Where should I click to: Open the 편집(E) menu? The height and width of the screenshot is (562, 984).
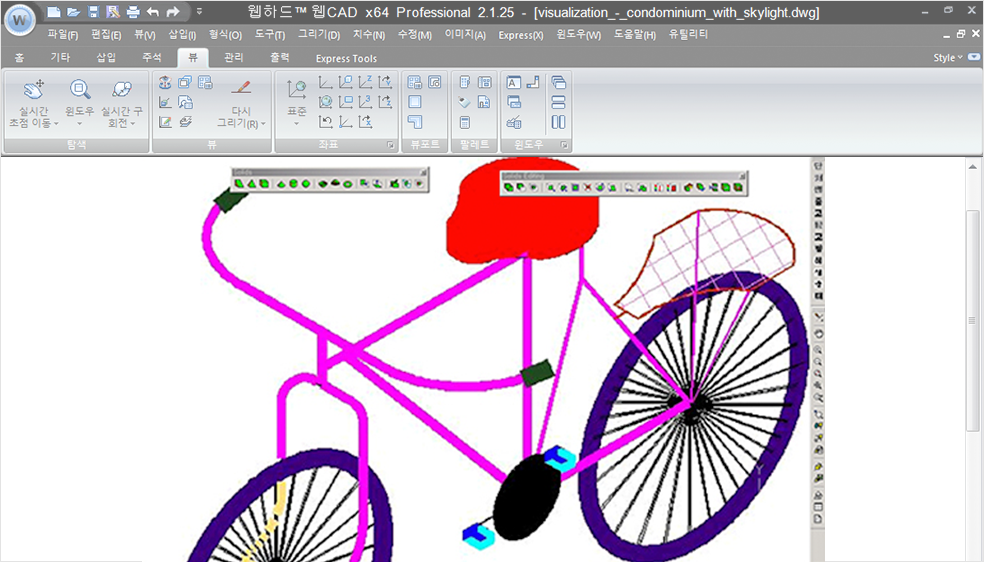coord(106,34)
